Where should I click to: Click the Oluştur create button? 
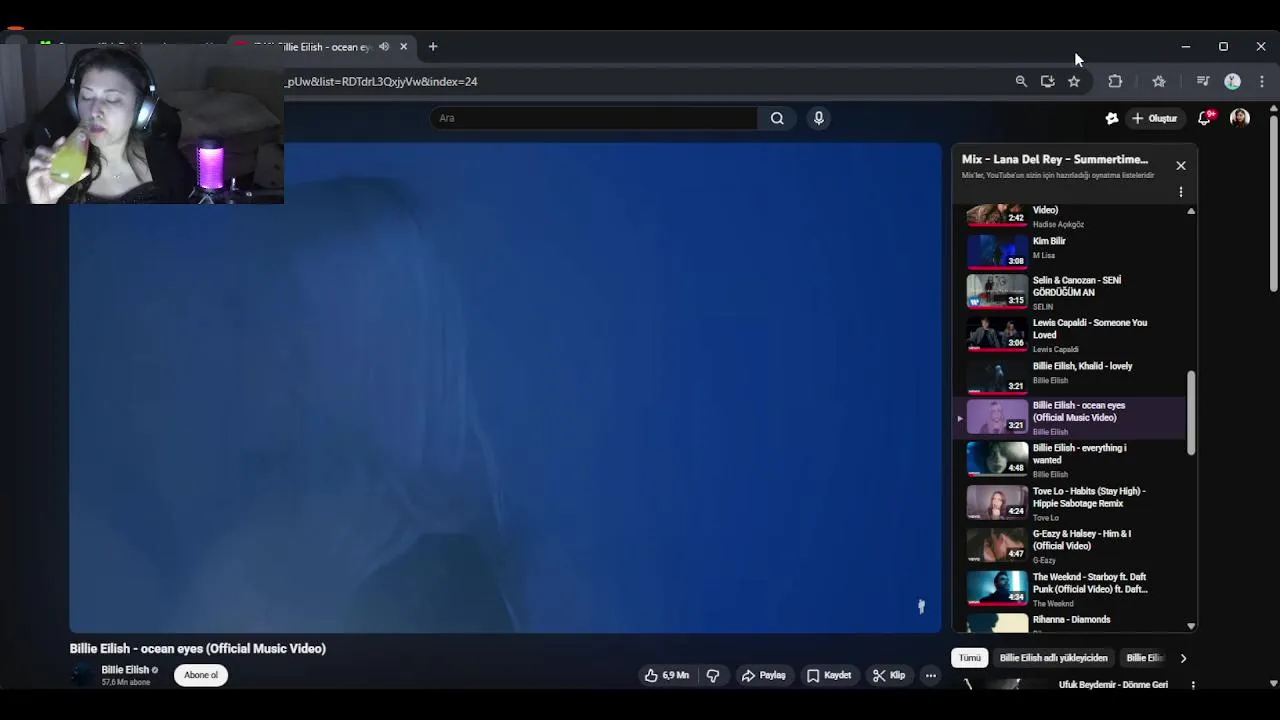coord(1154,118)
